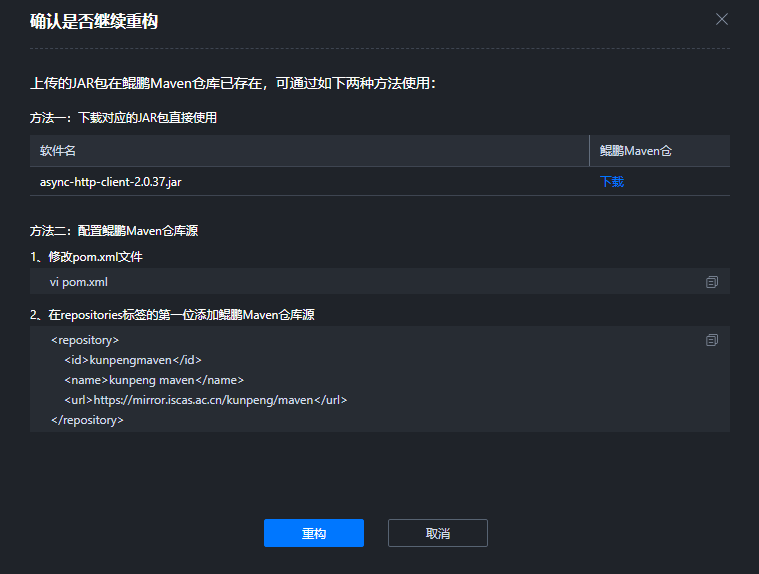The image size is (759, 574).
Task: Download async-http-client JAR via 下载 link
Action: click(612, 181)
